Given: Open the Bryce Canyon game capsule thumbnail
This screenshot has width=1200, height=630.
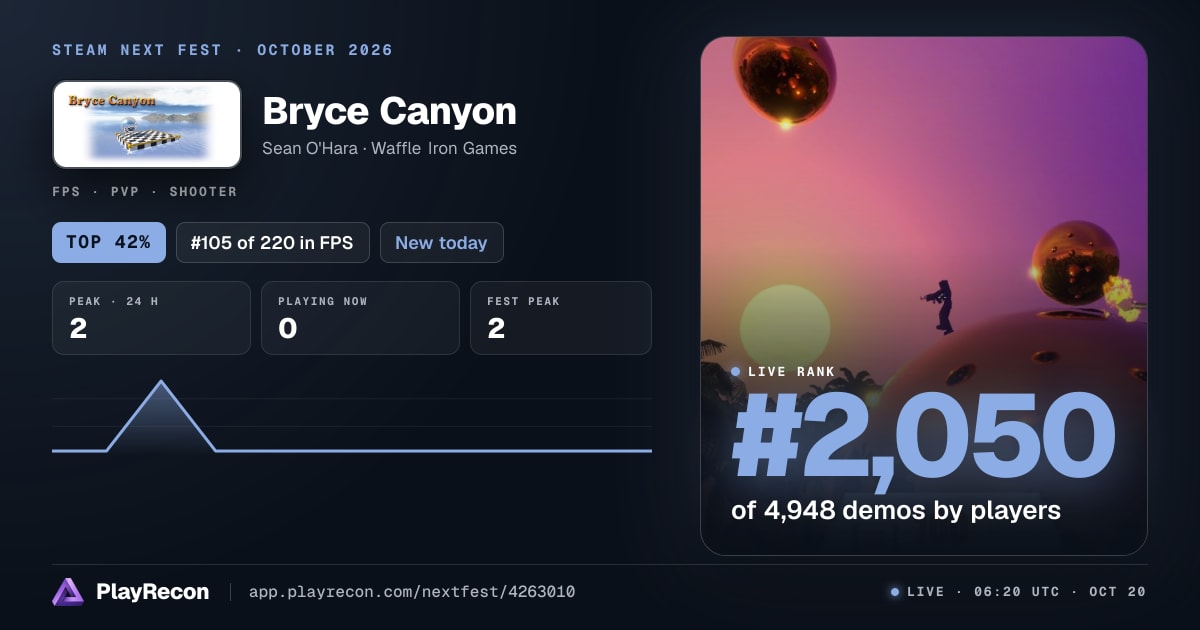Looking at the screenshot, I should point(147,124).
